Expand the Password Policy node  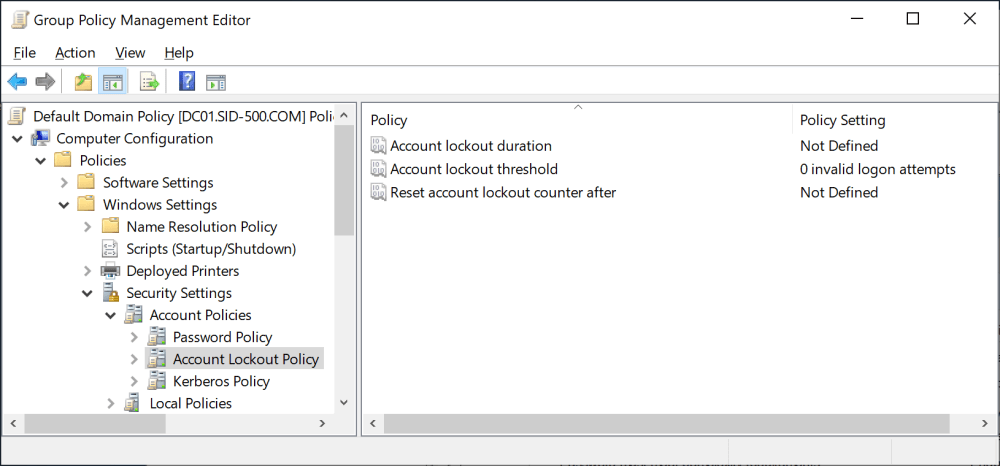click(x=134, y=337)
